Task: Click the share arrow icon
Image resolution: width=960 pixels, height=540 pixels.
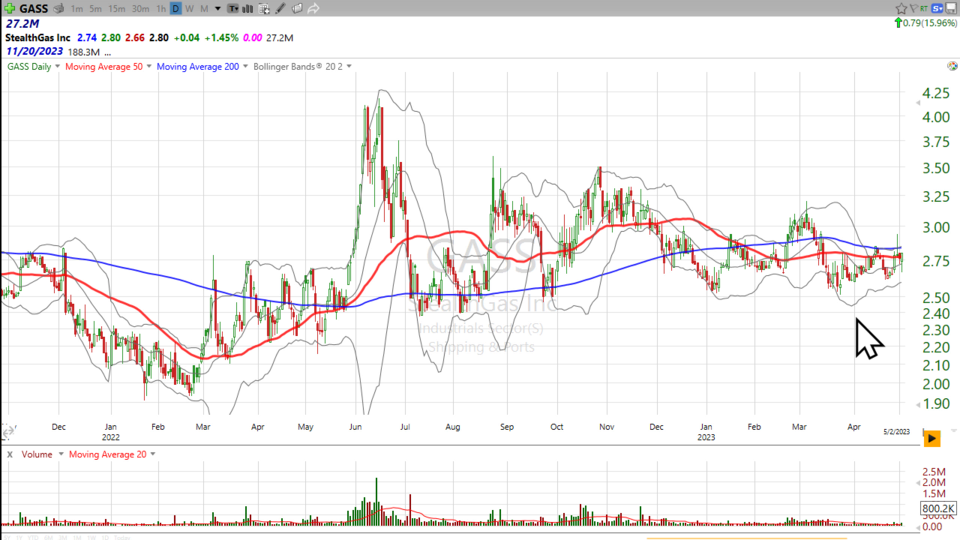Action: (313, 9)
